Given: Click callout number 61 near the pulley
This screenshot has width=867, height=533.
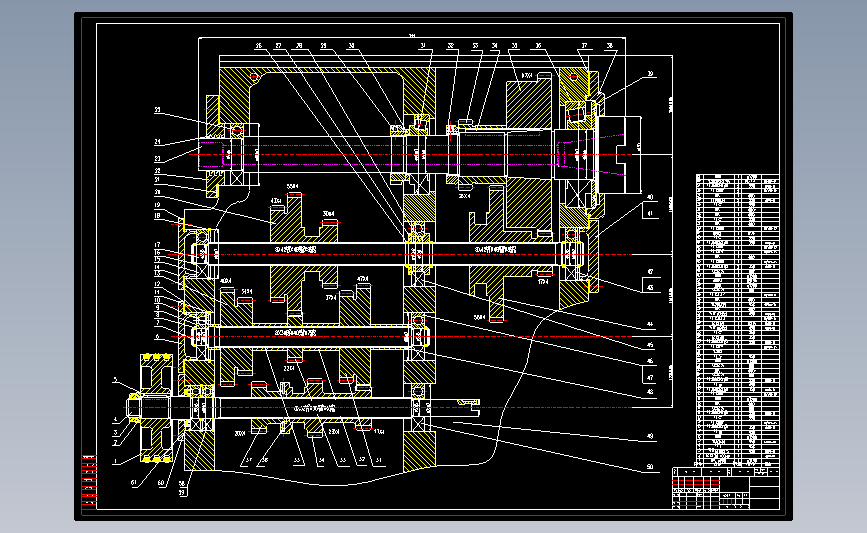Looking at the screenshot, I should pyautogui.click(x=134, y=483).
